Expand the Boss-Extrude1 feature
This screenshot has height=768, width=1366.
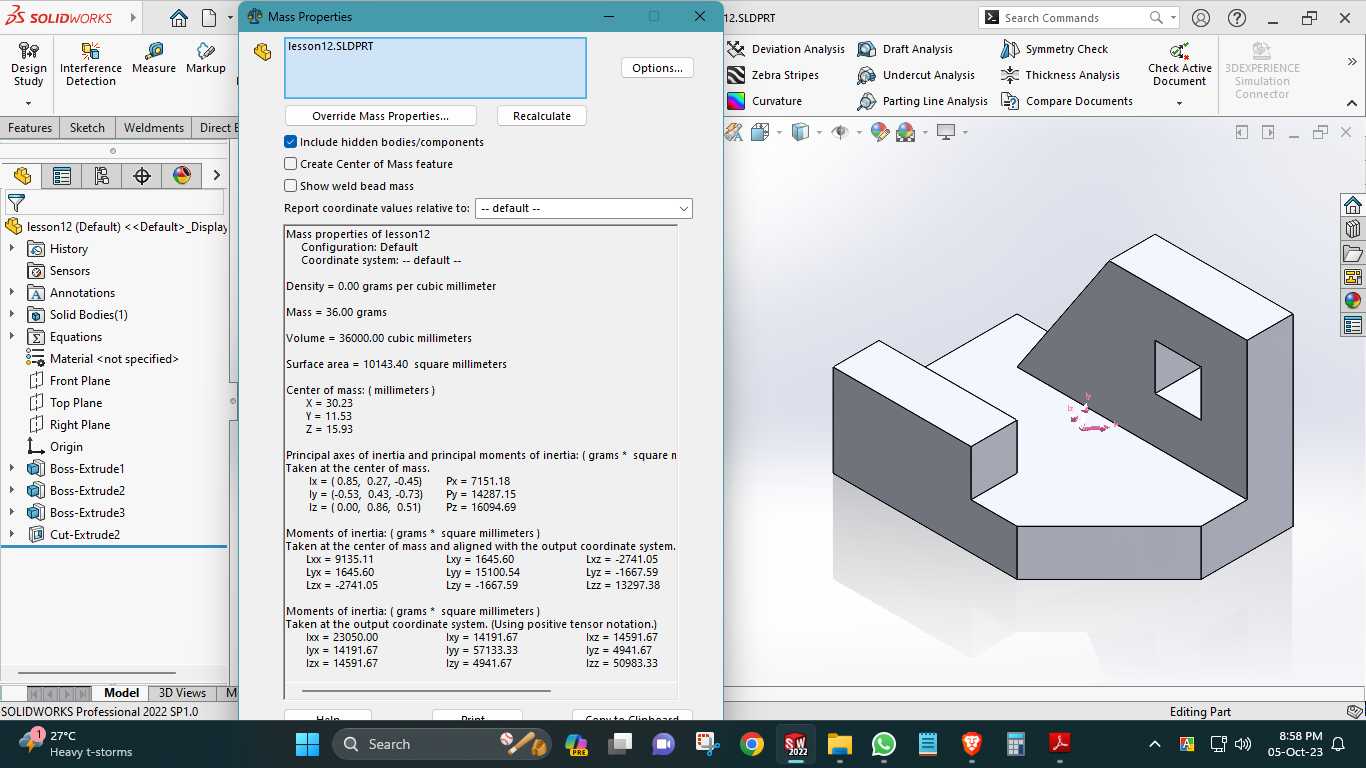coord(12,469)
